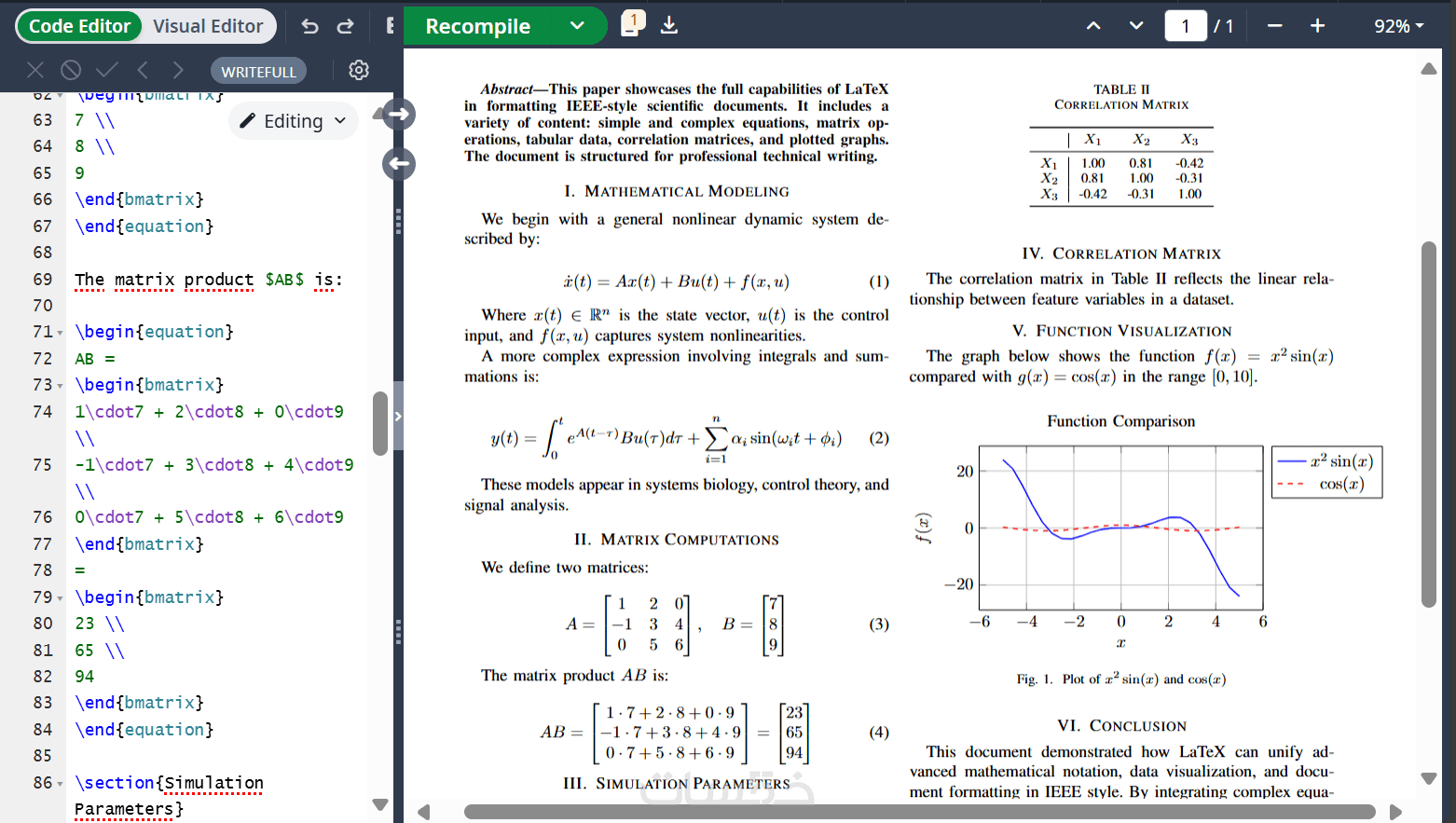1456x823 pixels.
Task: Recompile the LaTeX document
Action: click(478, 26)
